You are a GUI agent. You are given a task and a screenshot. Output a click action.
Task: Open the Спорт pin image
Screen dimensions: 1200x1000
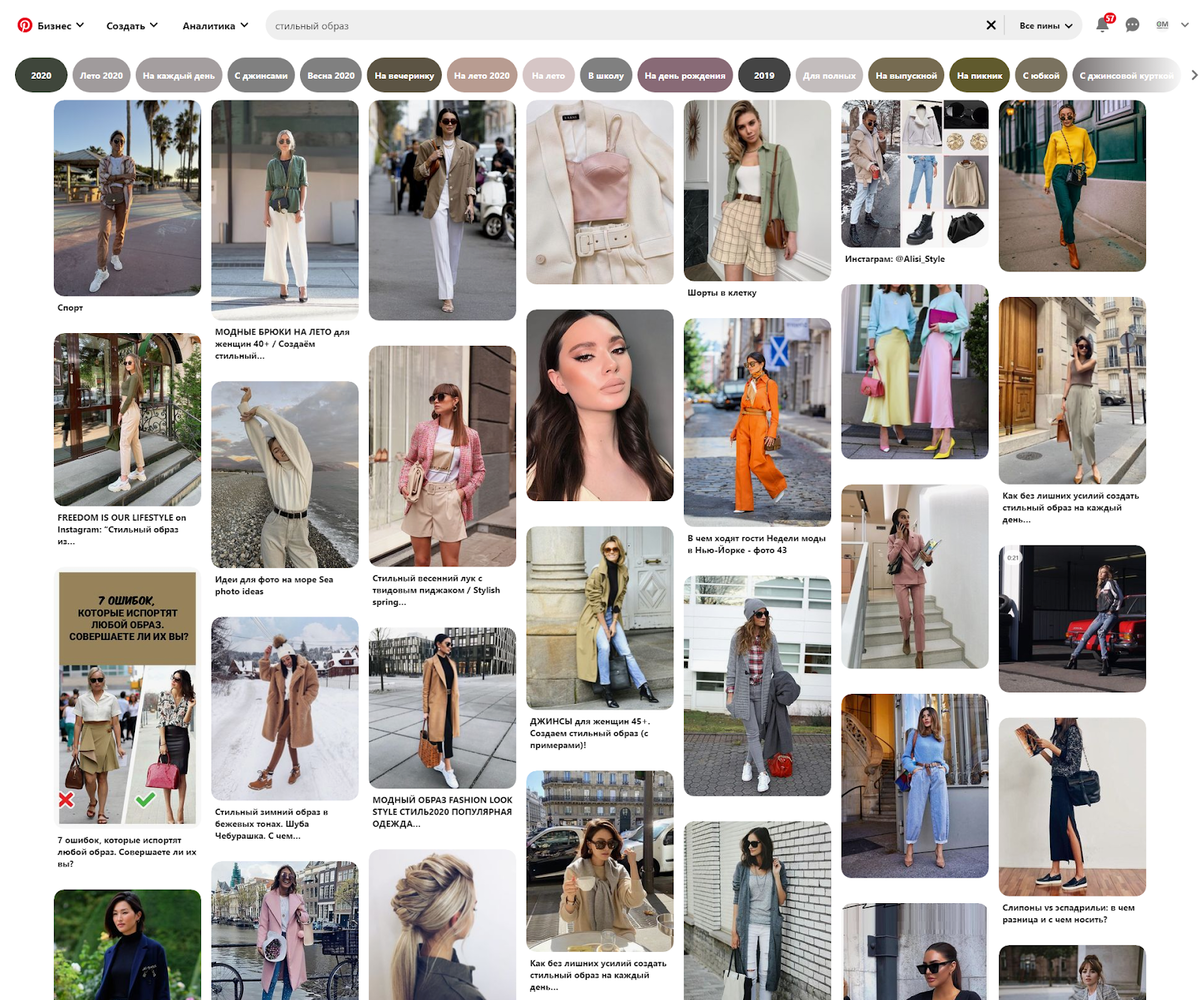pos(127,198)
